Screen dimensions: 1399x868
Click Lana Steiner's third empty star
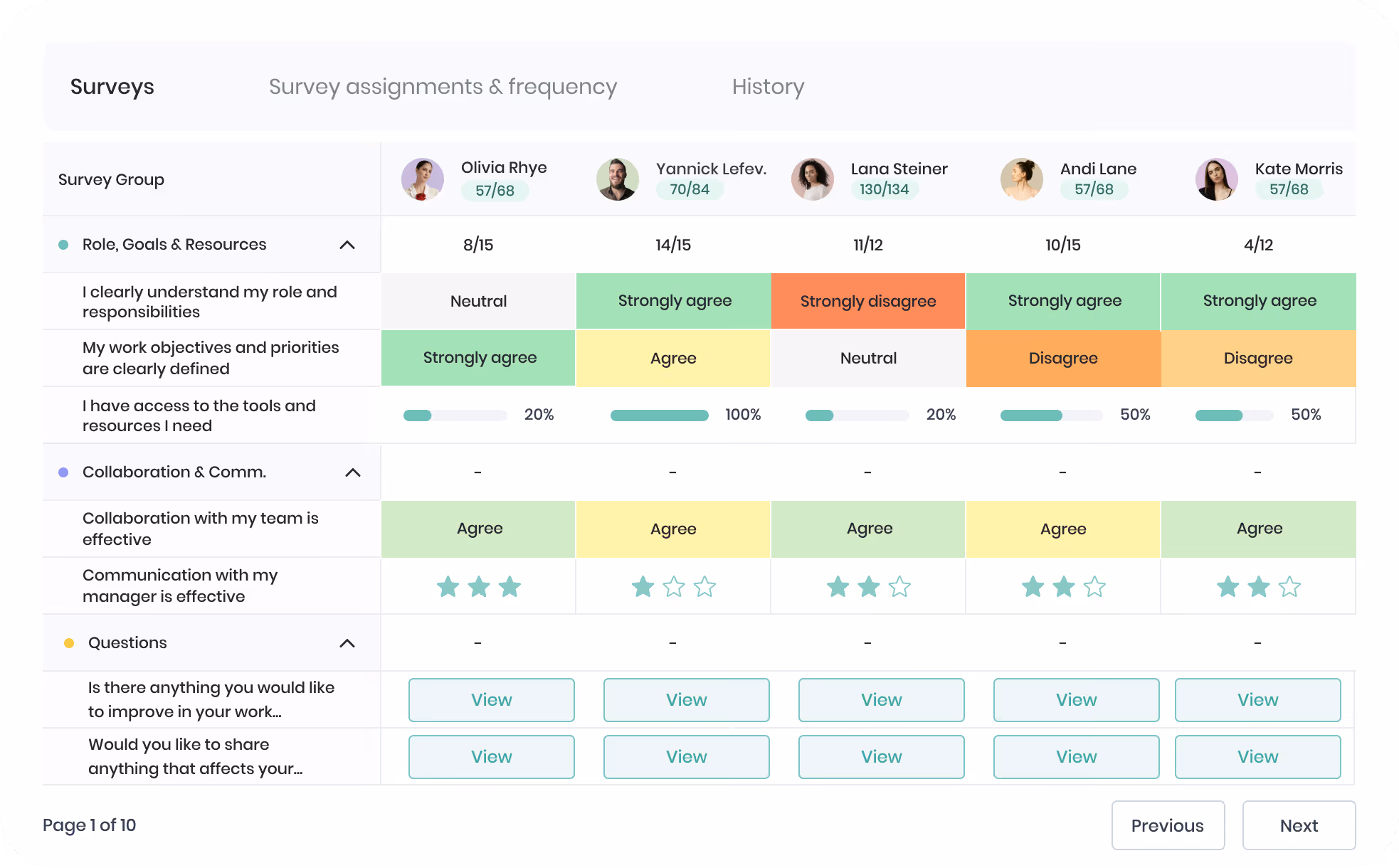tap(899, 587)
